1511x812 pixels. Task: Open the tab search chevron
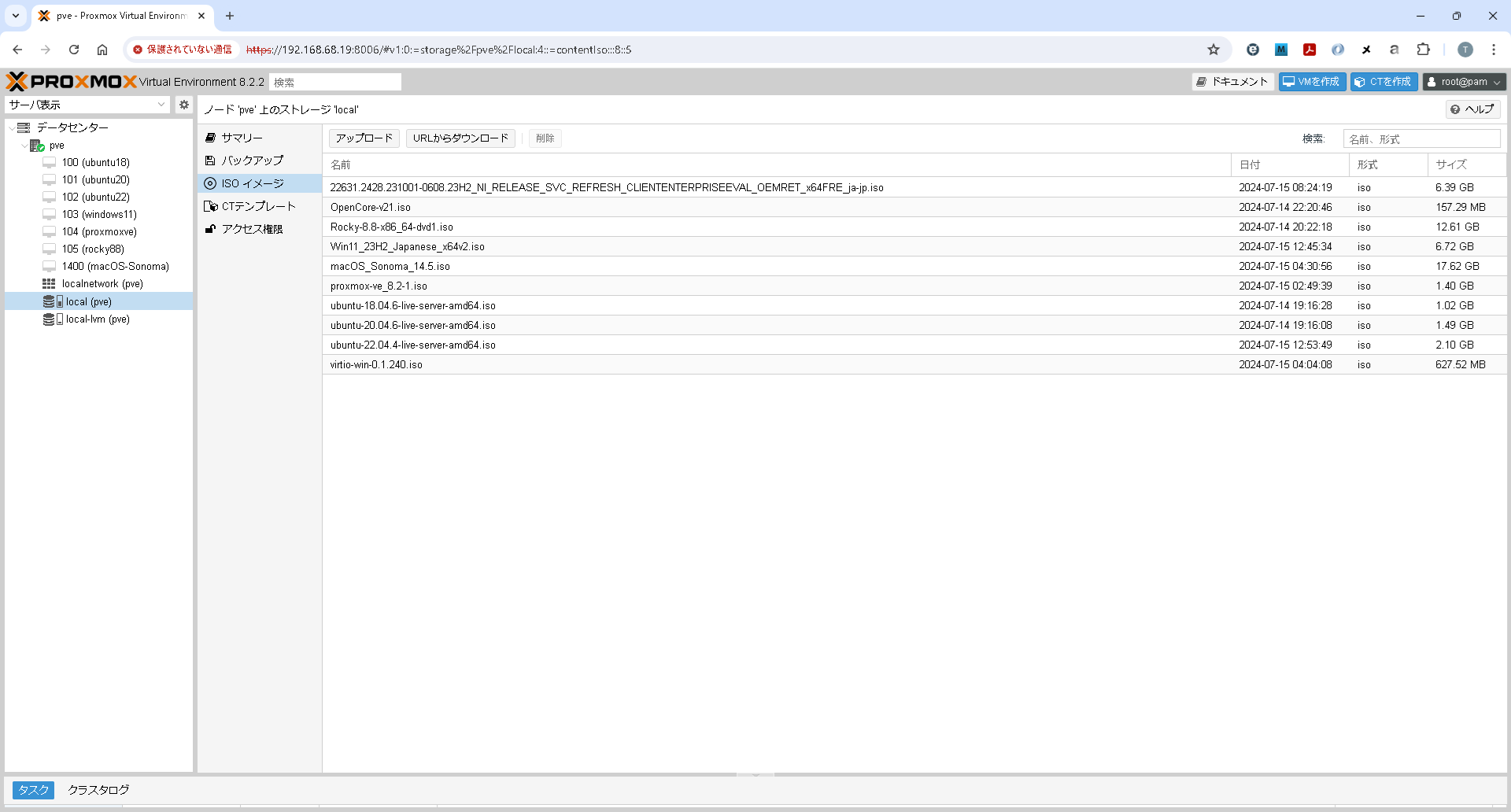point(16,16)
